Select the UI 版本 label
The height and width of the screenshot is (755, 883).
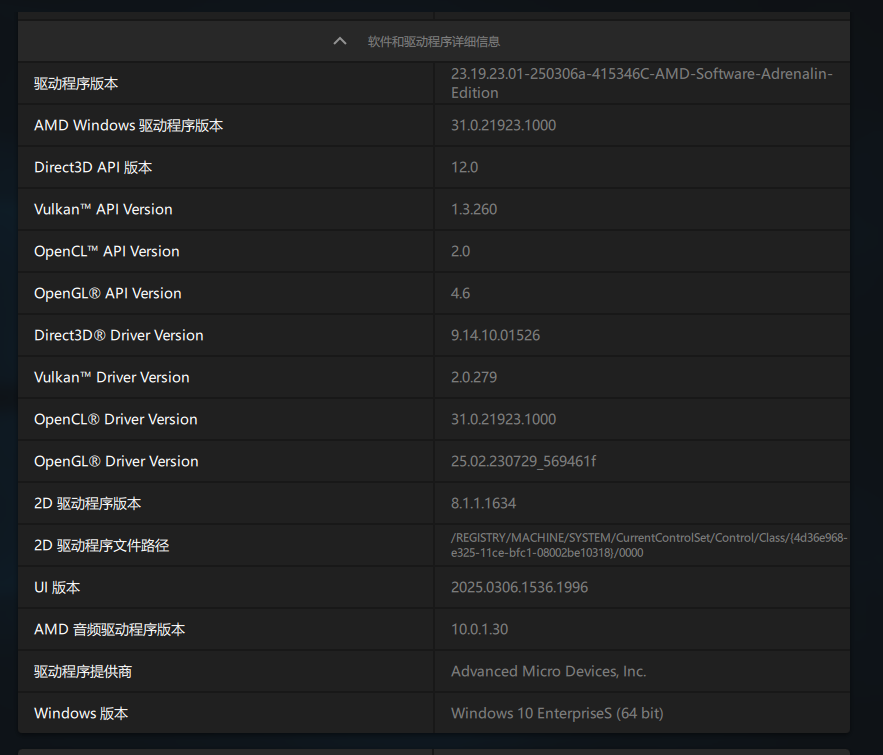[57, 587]
